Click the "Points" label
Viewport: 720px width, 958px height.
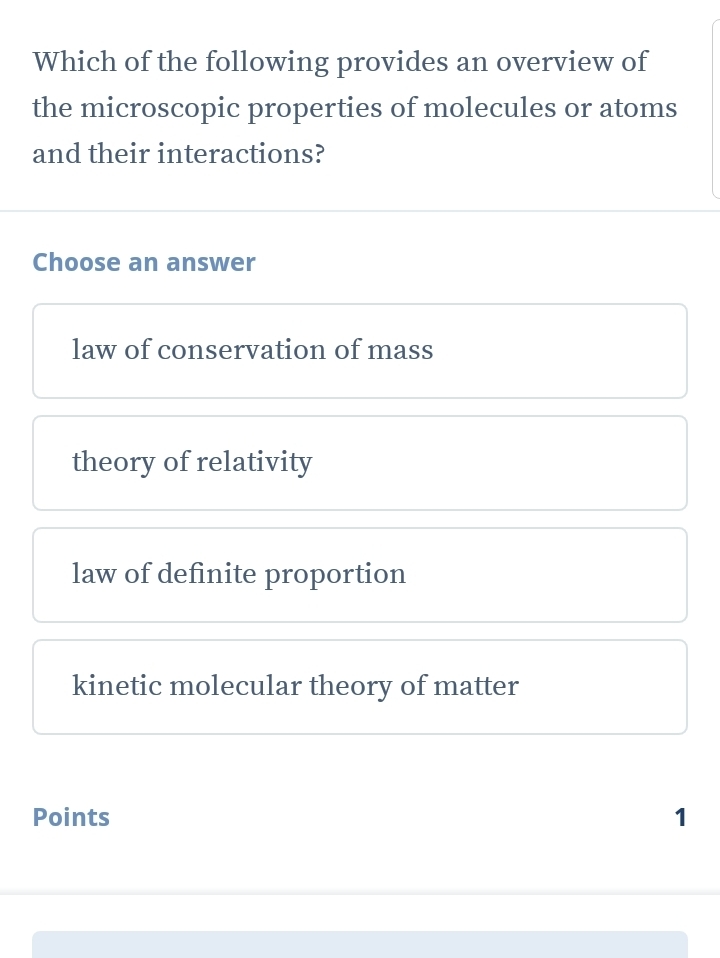click(71, 818)
